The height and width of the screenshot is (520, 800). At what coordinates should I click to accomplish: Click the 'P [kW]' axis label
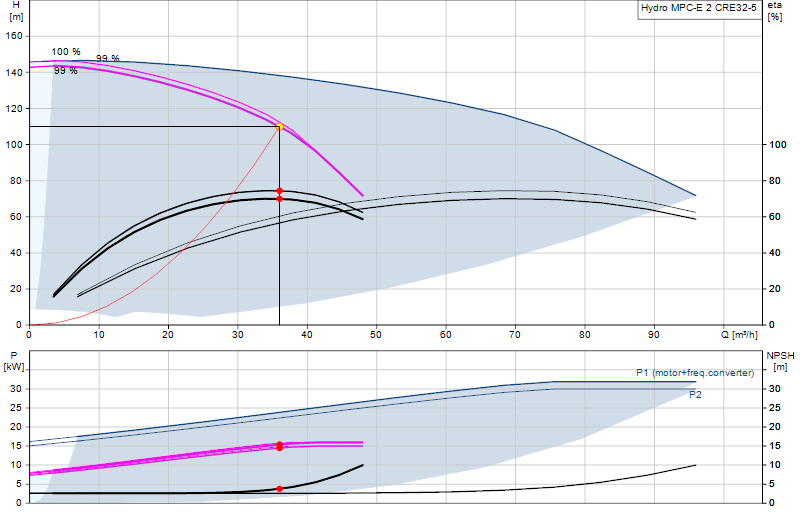click(14, 361)
